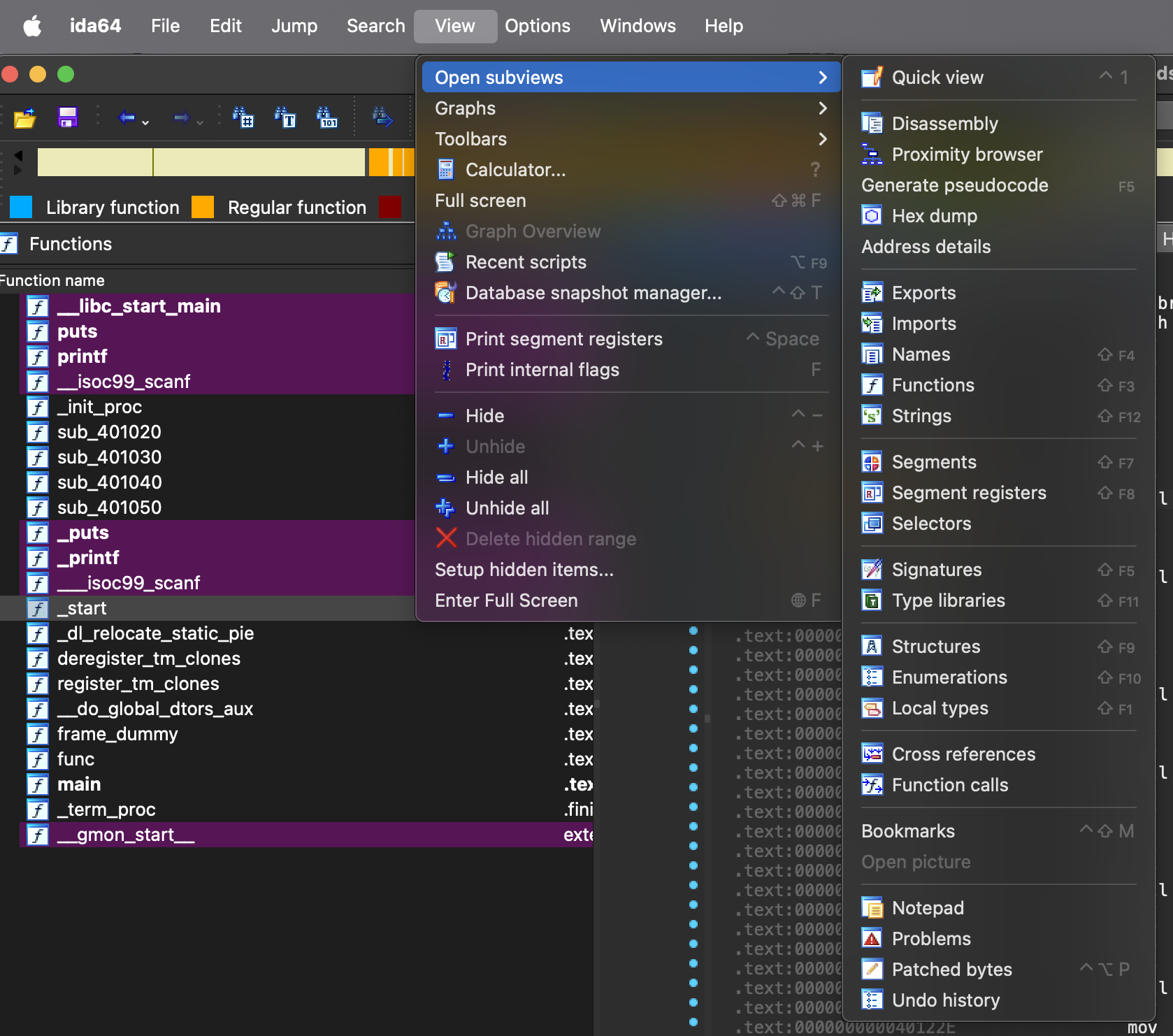Choose Enter Full Screen menu item
The height and width of the screenshot is (1036, 1173).
tap(631, 600)
